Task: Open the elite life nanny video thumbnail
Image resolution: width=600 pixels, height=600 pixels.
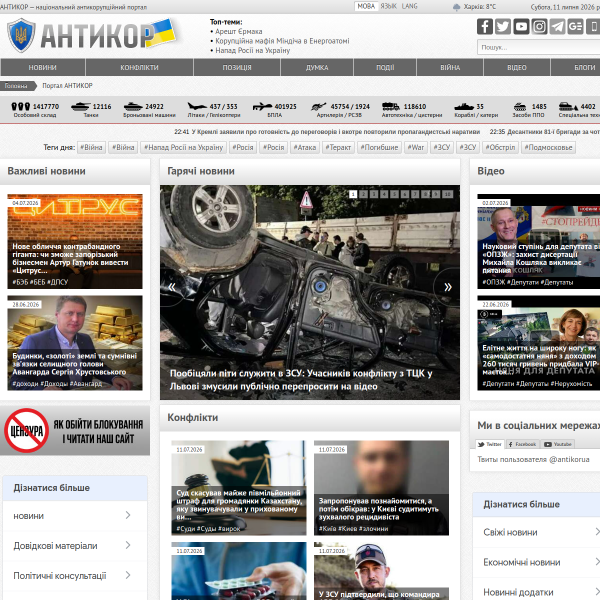Action: [x=538, y=343]
